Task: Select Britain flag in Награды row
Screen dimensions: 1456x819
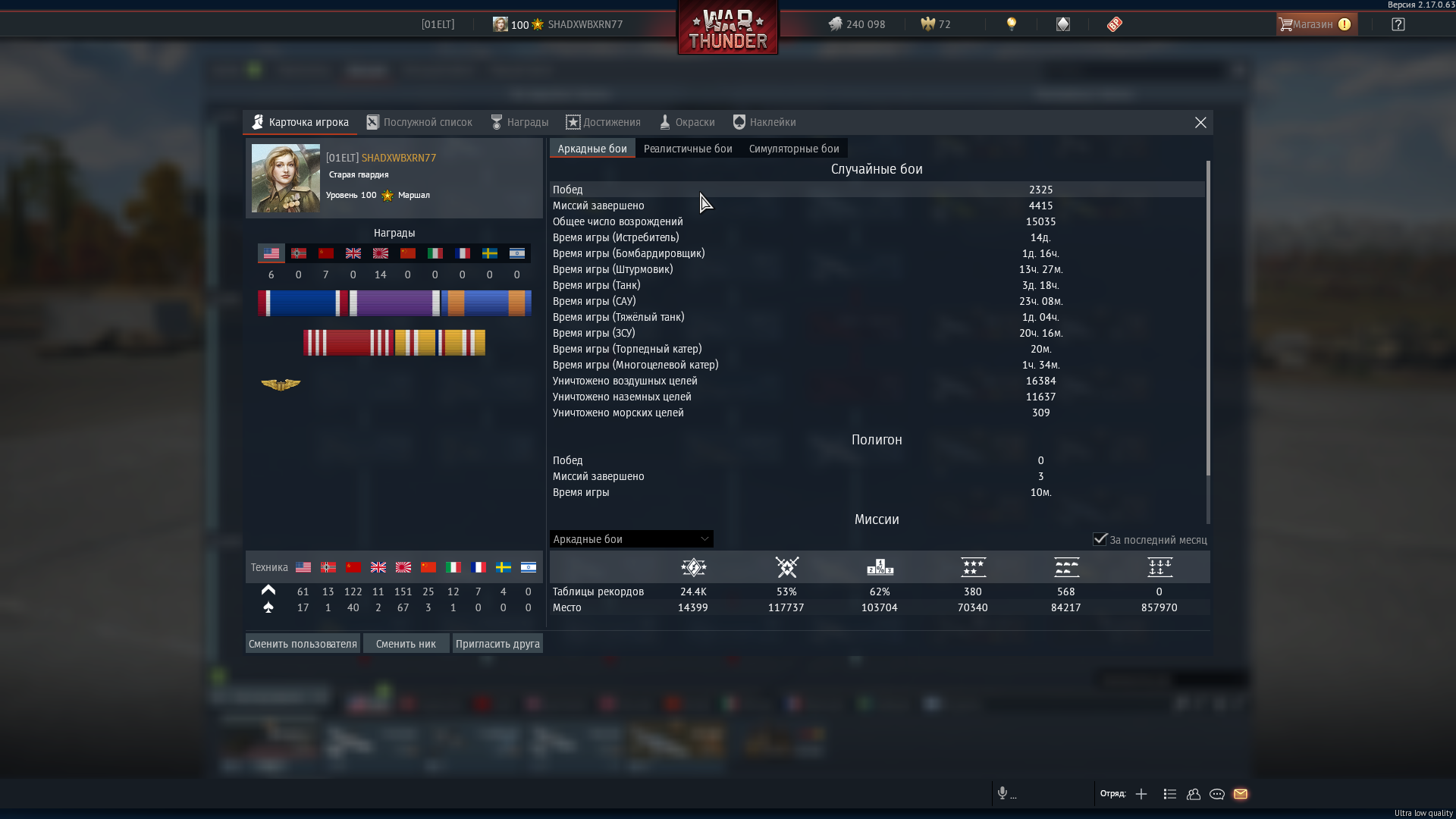Action: click(x=353, y=253)
